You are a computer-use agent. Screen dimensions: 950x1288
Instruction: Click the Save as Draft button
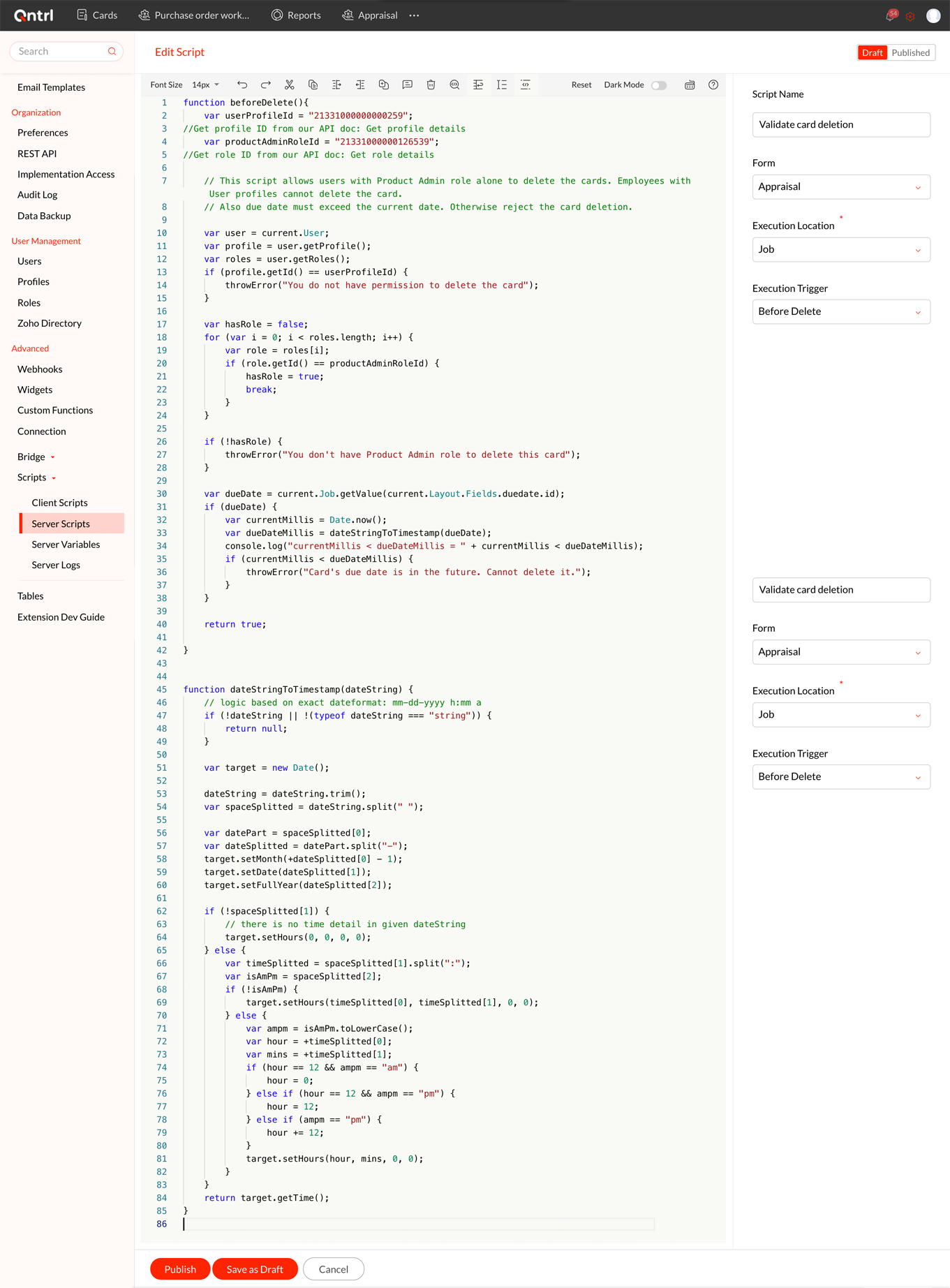[255, 1269]
